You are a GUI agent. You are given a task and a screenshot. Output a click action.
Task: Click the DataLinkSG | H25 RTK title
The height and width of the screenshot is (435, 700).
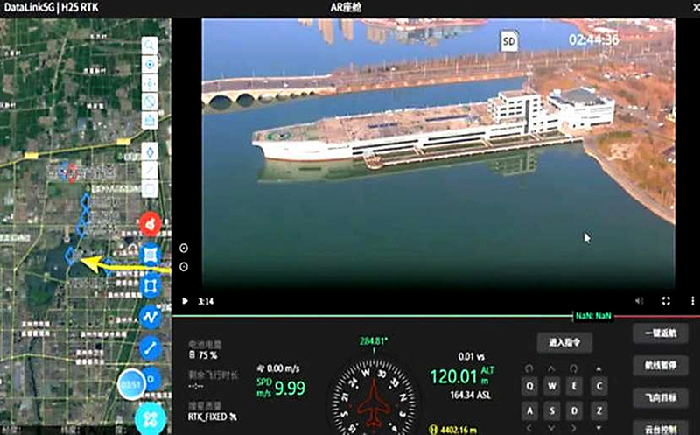pyautogui.click(x=51, y=8)
